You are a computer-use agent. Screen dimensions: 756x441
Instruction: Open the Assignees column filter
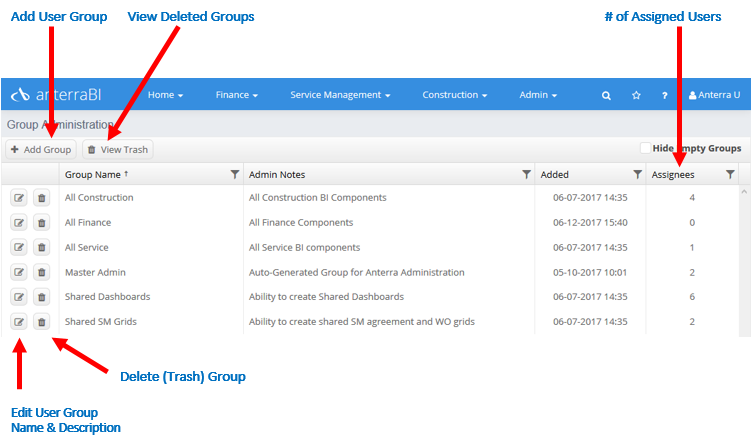click(x=730, y=174)
